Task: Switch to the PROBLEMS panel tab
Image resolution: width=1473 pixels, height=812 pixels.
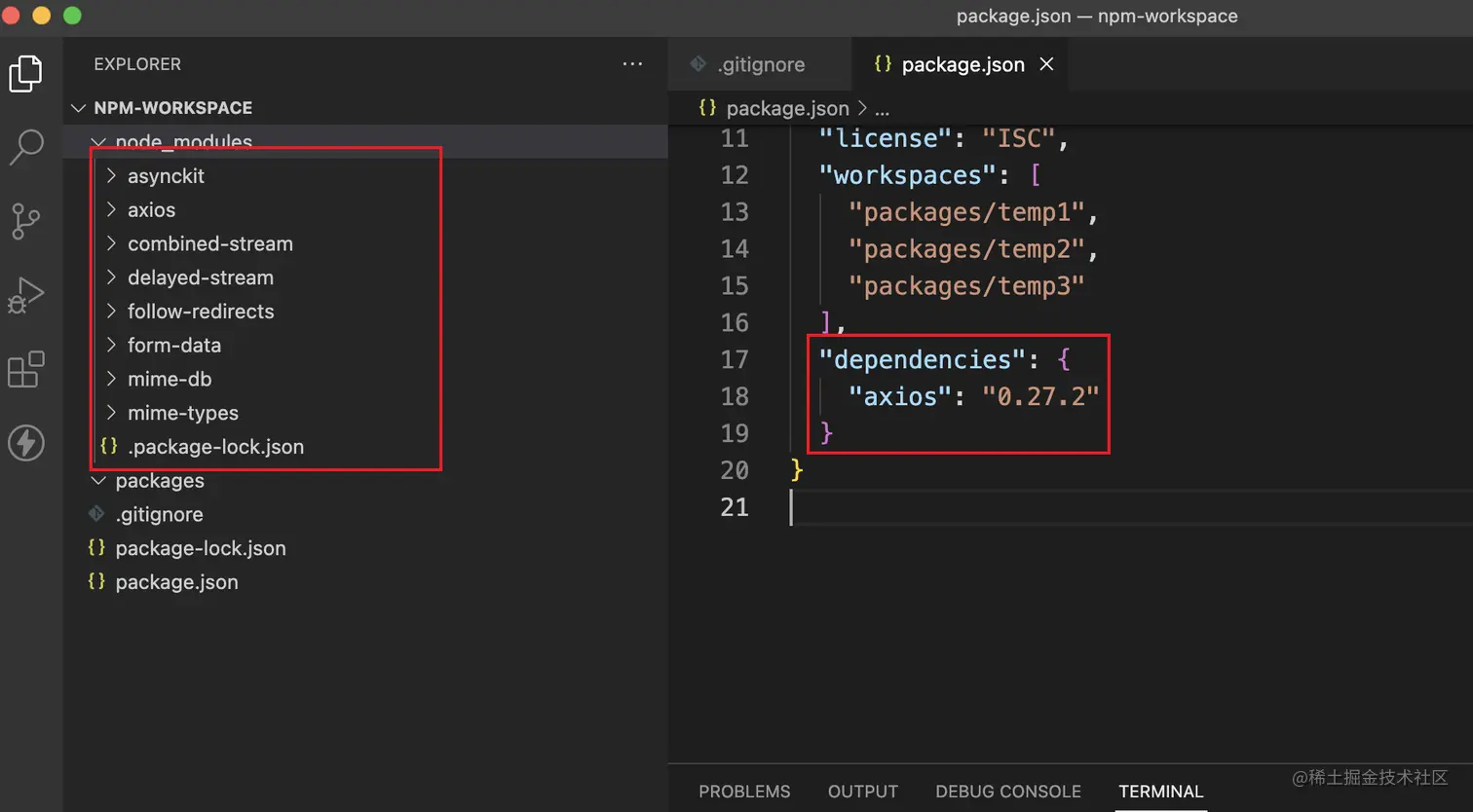Action: pos(744,792)
